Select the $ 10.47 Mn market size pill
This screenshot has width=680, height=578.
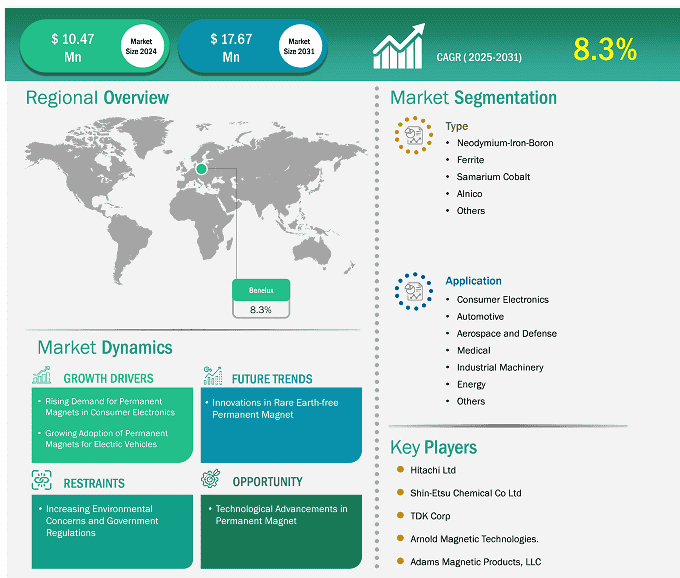tap(95, 46)
